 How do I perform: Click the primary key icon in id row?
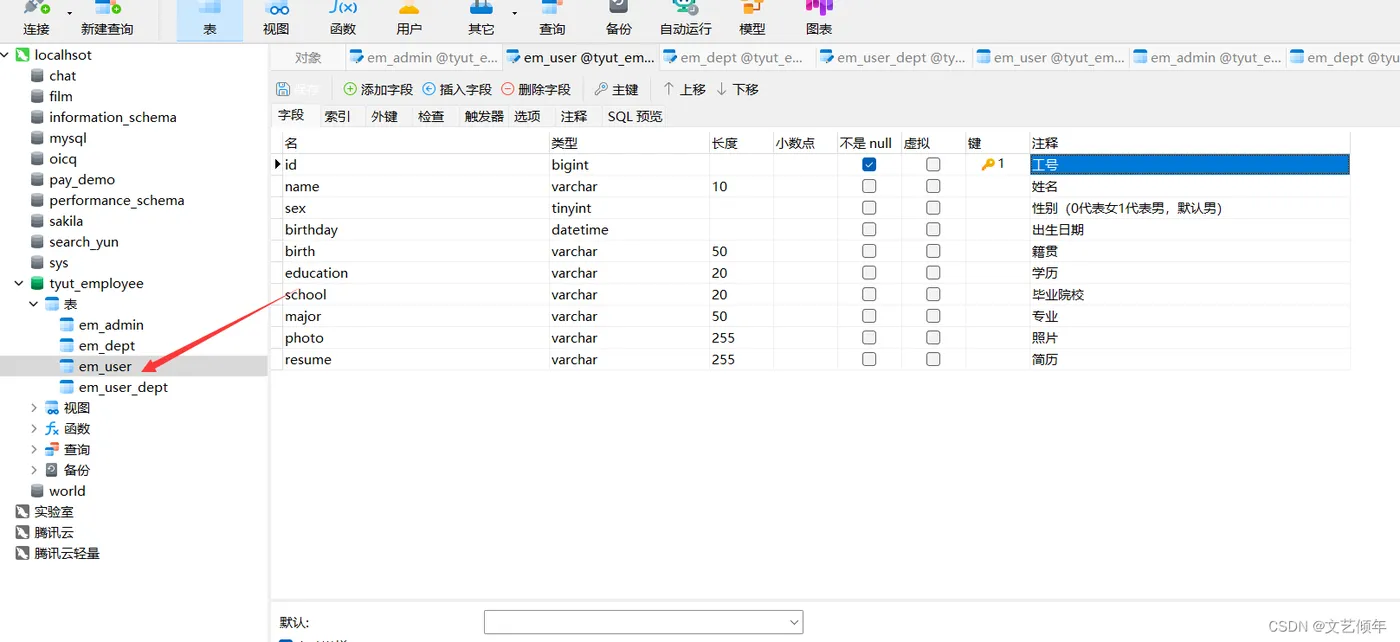[x=988, y=164]
